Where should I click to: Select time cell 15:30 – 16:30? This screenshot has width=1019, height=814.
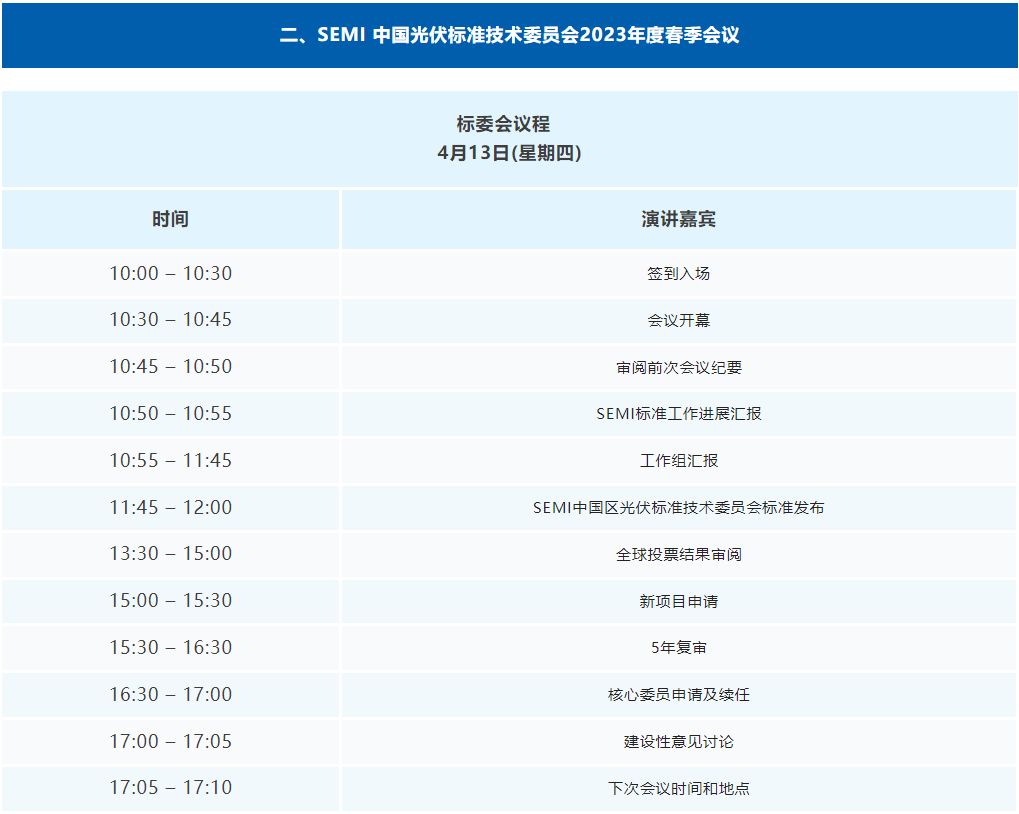click(170, 648)
